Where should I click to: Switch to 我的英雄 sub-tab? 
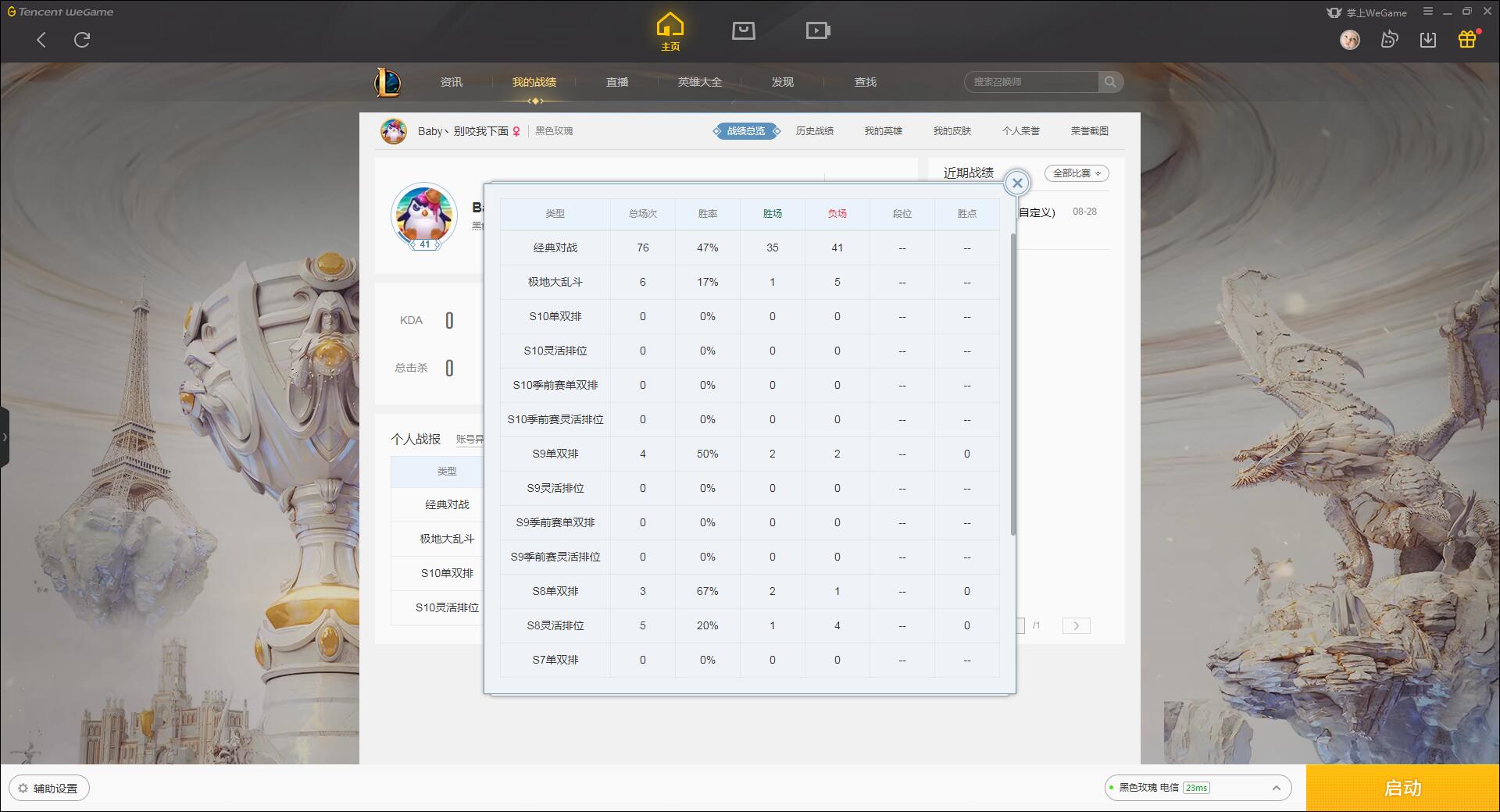coord(884,131)
